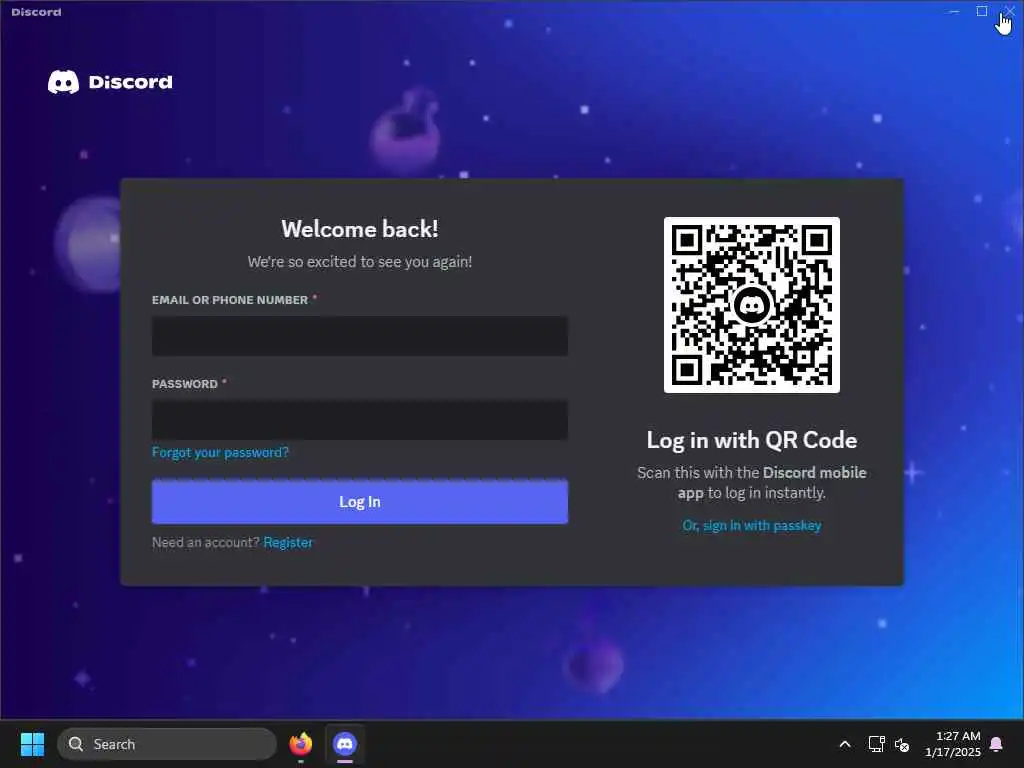Click the muted volume tray icon
This screenshot has width=1024, height=768.
(902, 744)
